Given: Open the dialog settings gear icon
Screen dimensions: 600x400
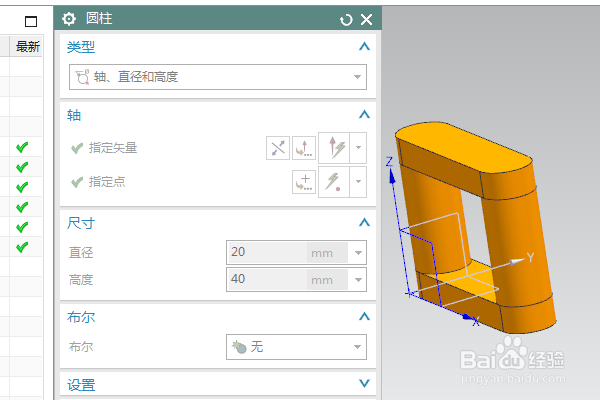Looking at the screenshot, I should tap(69, 19).
